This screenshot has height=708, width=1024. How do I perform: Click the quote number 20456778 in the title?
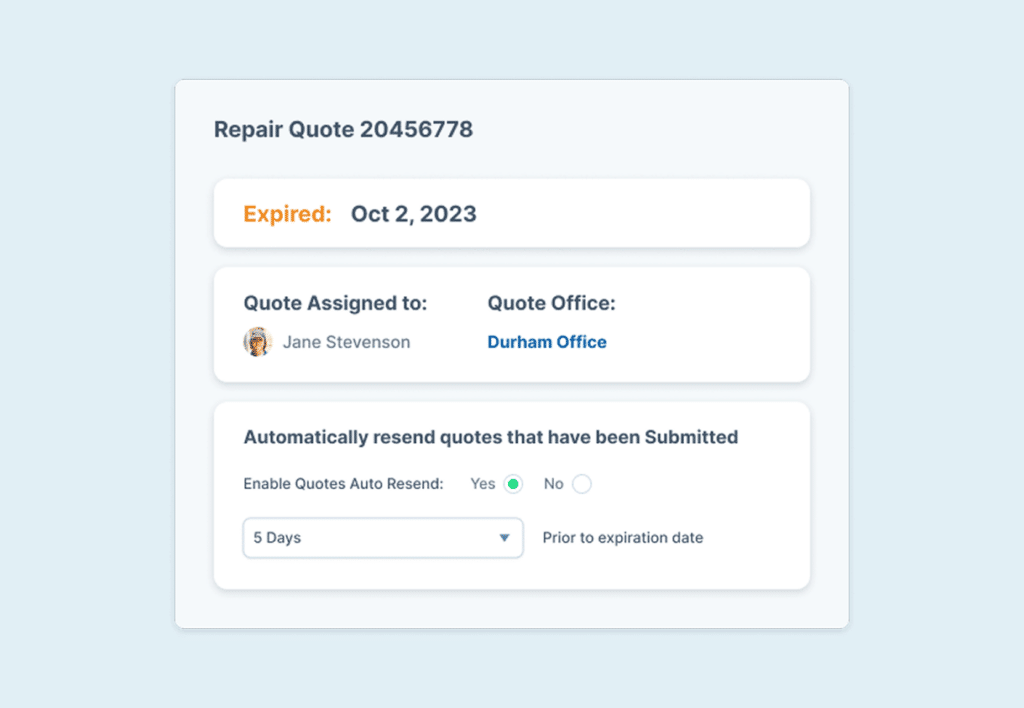(416, 129)
